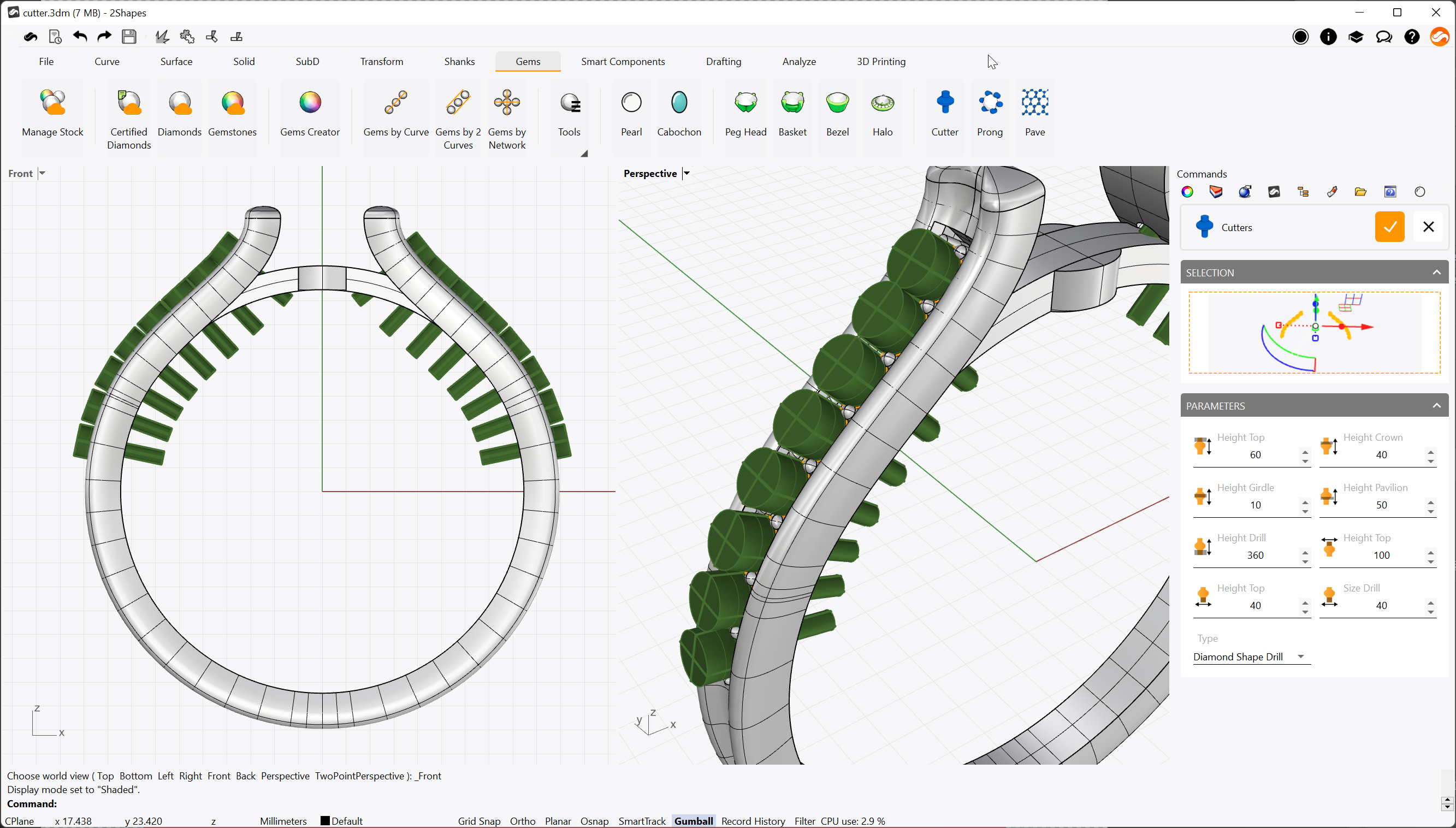Screen dimensions: 1456x828
Task: Confirm Cutters with the orange checkmark
Action: click(1389, 227)
